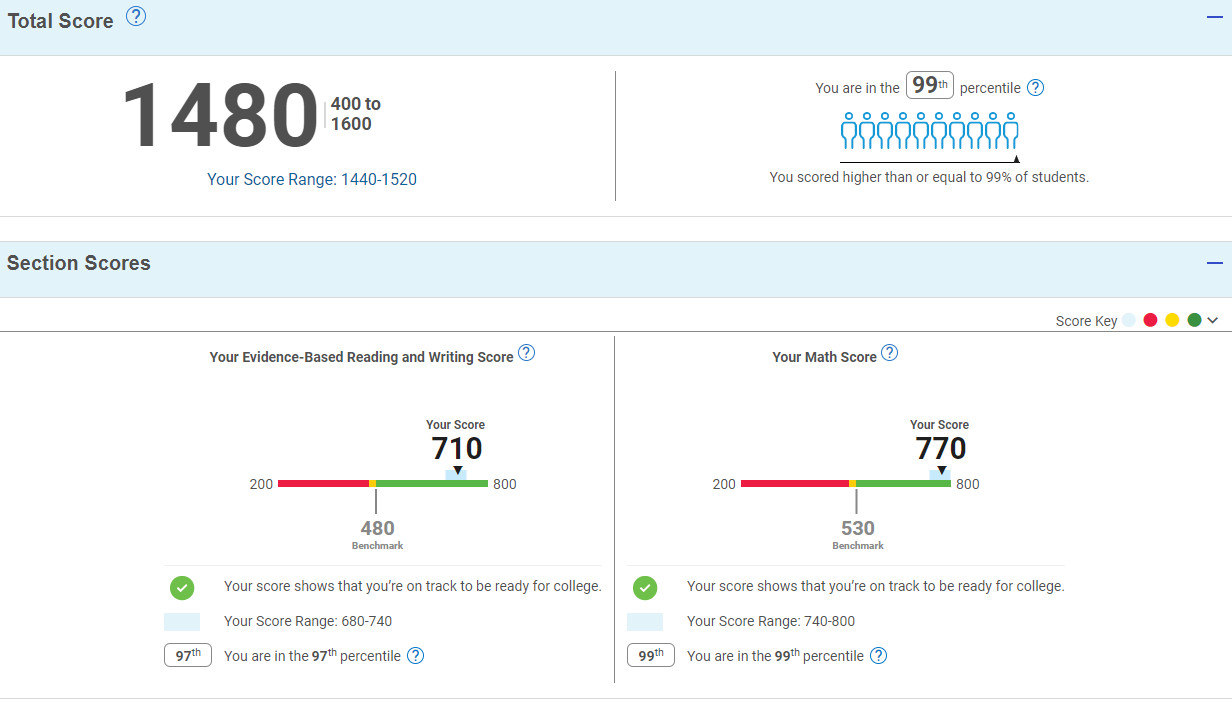This screenshot has height=703, width=1232.
Task: Click the yellow dot in Score Key
Action: click(1172, 321)
